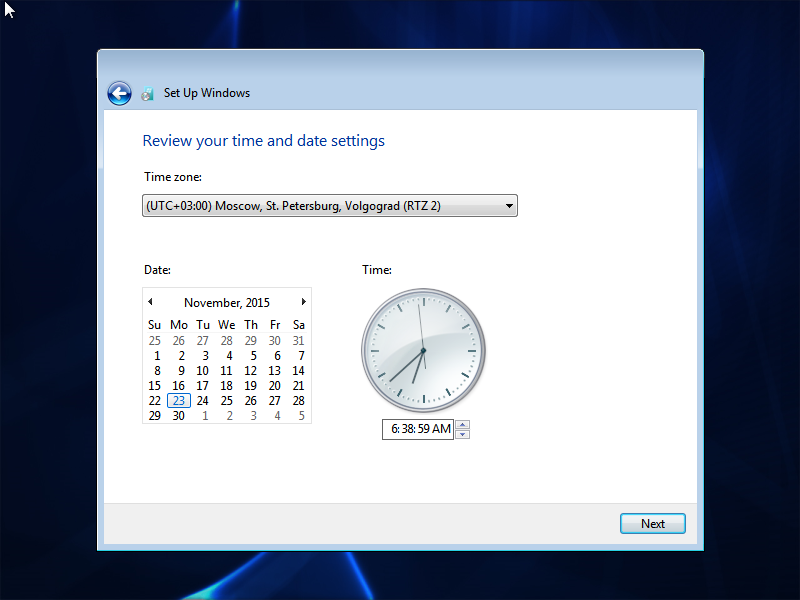Image resolution: width=800 pixels, height=600 pixels.
Task: Show next month in the calendar
Action: (304, 302)
